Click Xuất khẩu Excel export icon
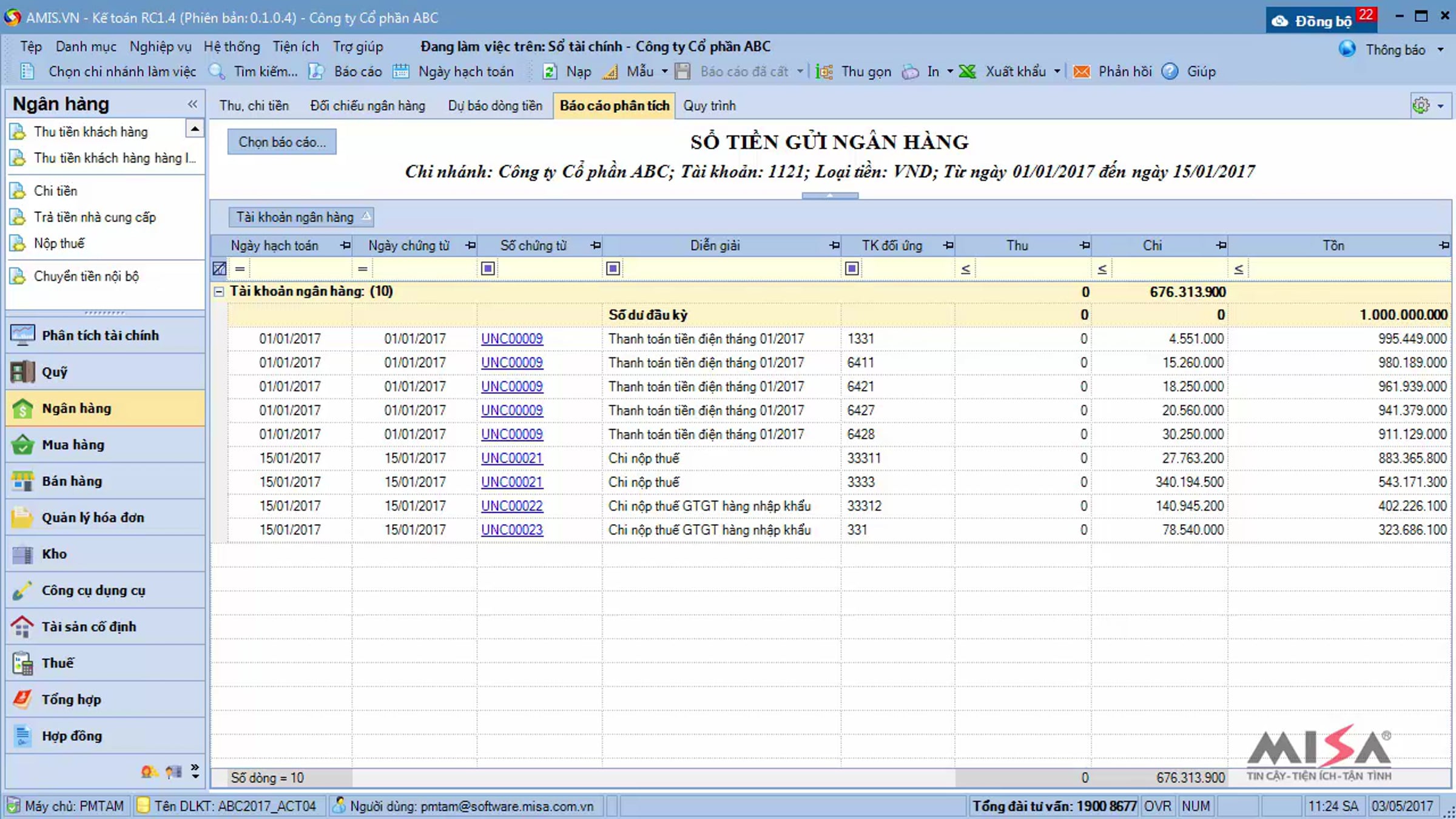Screen dimensions: 1456x819 tap(968, 72)
